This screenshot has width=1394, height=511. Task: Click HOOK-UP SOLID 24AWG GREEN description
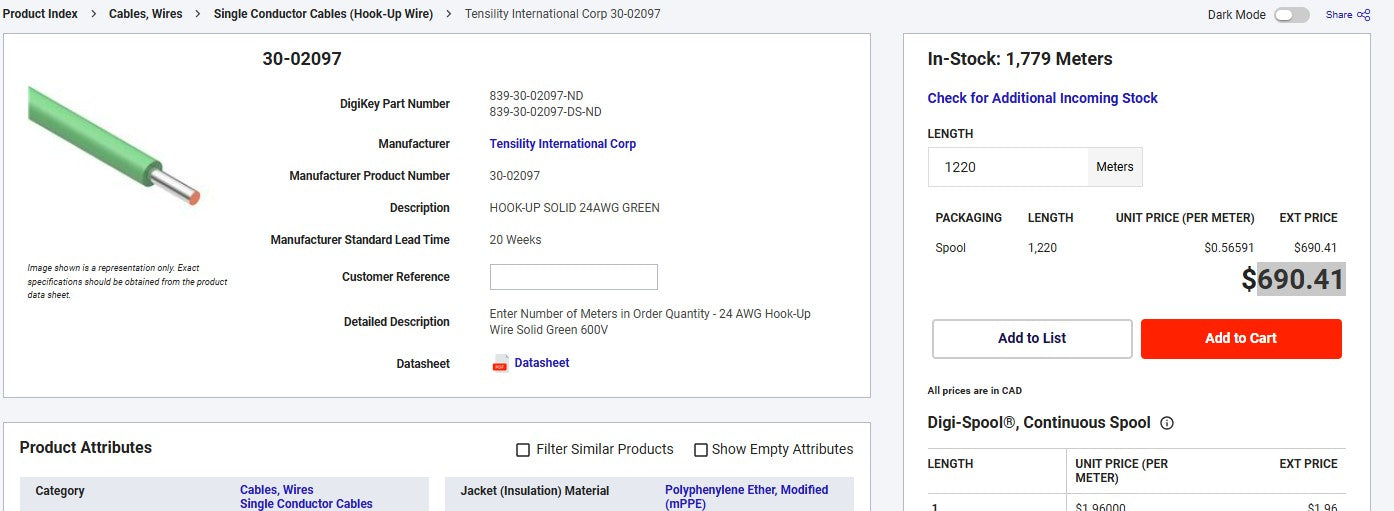click(574, 208)
